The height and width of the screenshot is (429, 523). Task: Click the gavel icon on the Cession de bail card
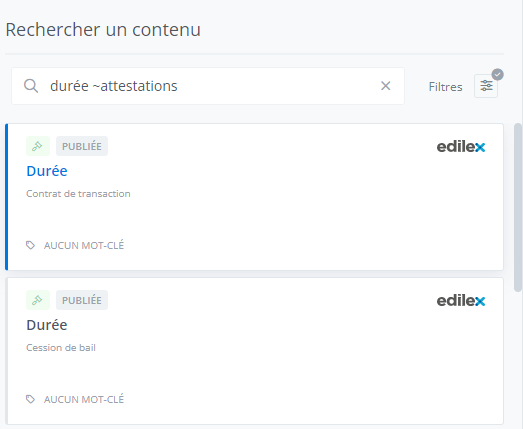click(38, 300)
